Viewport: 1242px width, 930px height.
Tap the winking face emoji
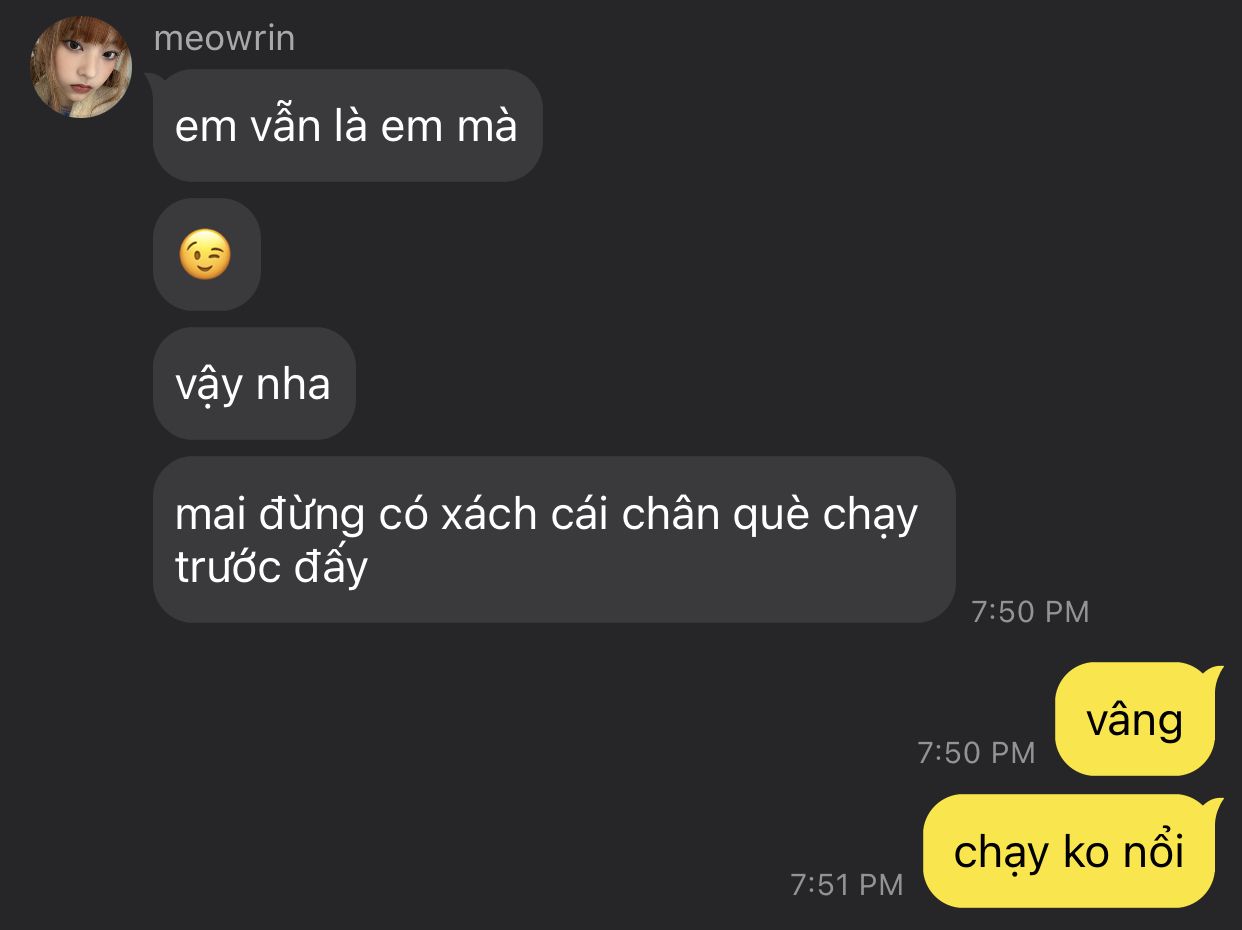point(205,254)
